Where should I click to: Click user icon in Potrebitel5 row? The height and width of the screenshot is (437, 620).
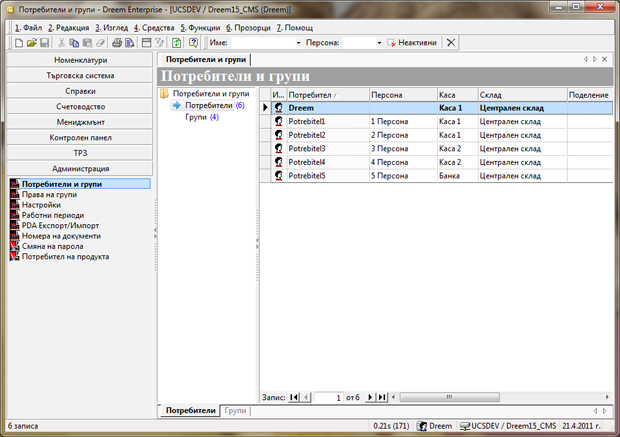279,176
